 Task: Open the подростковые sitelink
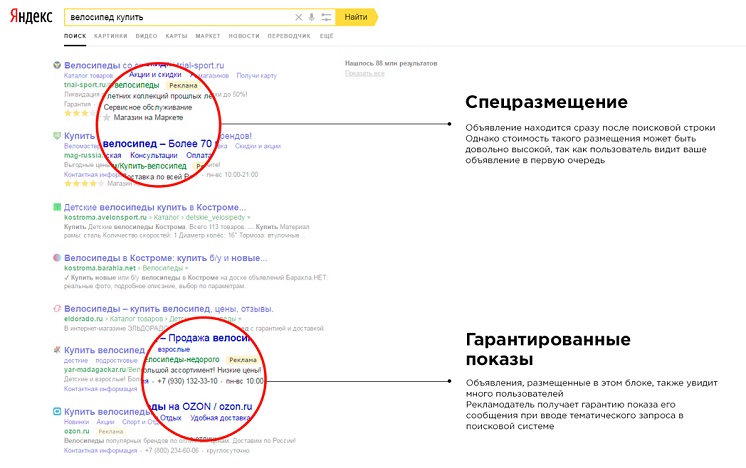[x=117, y=361]
